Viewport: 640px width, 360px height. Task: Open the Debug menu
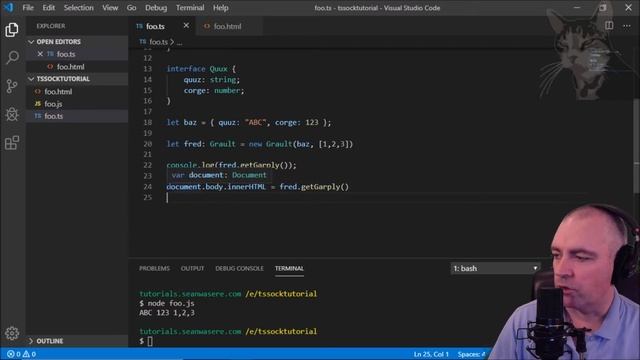(156, 8)
